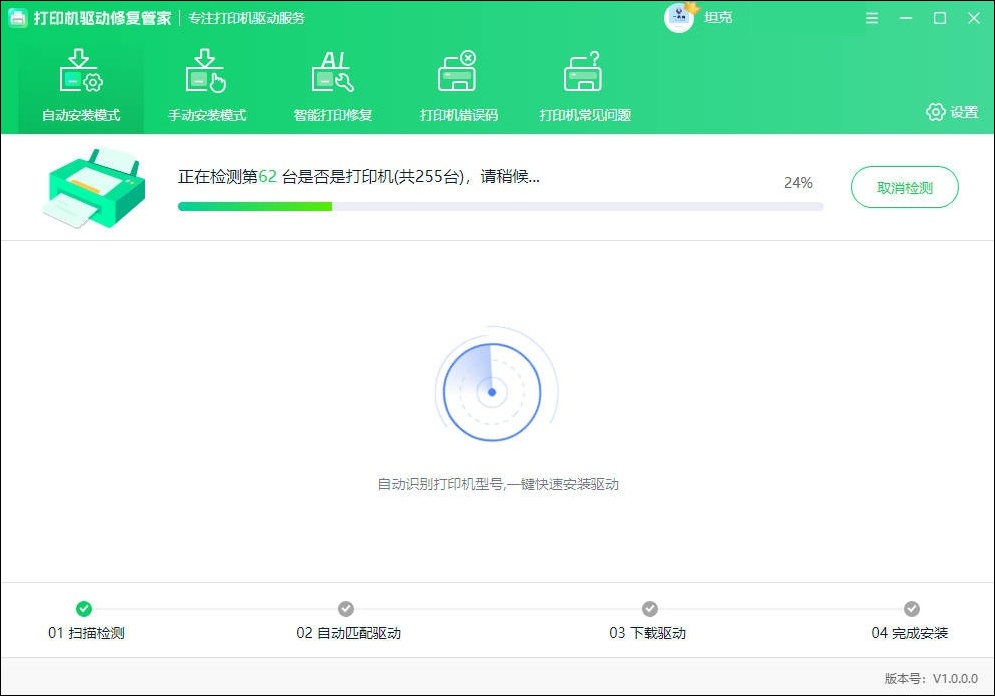Click the detection status text 正在检测第62台
The height and width of the screenshot is (696, 995).
pos(359,176)
